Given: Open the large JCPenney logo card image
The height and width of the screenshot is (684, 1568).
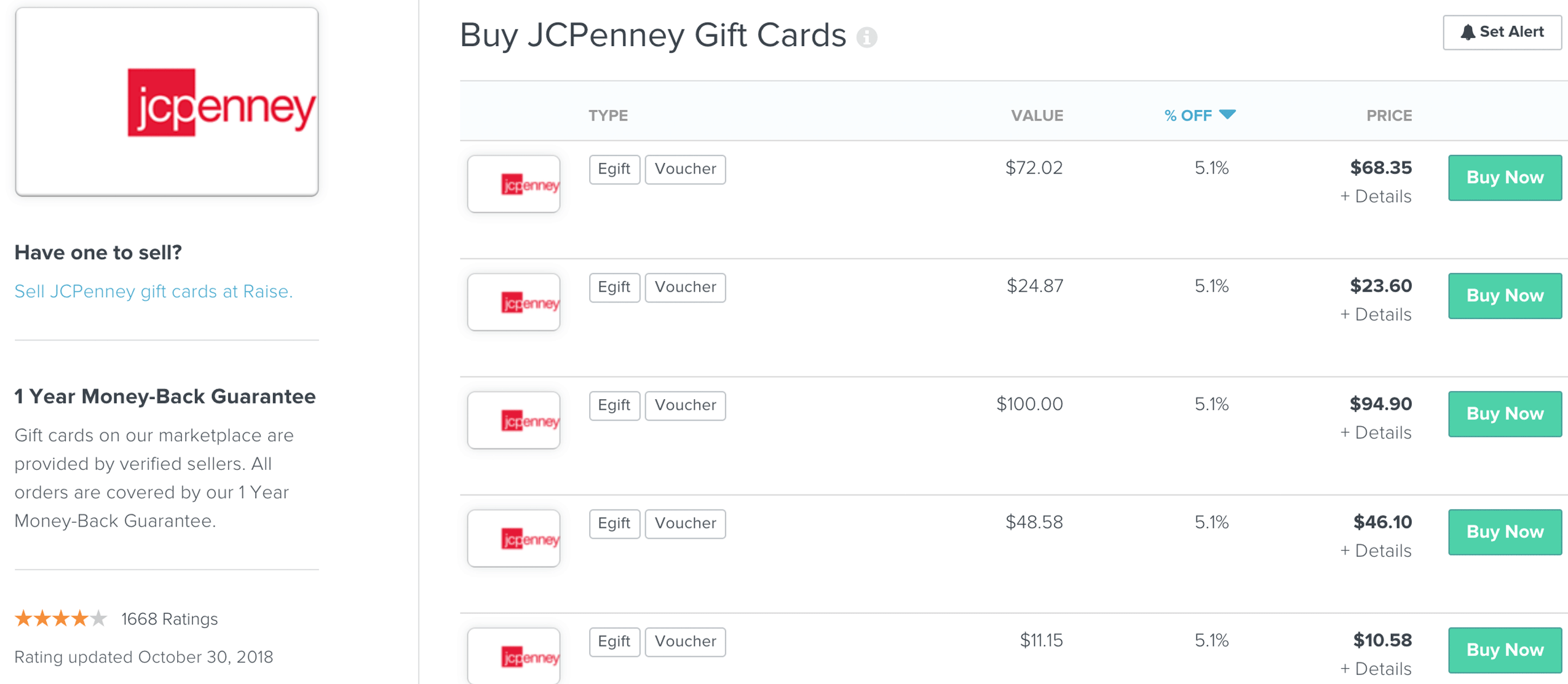Looking at the screenshot, I should point(167,102).
